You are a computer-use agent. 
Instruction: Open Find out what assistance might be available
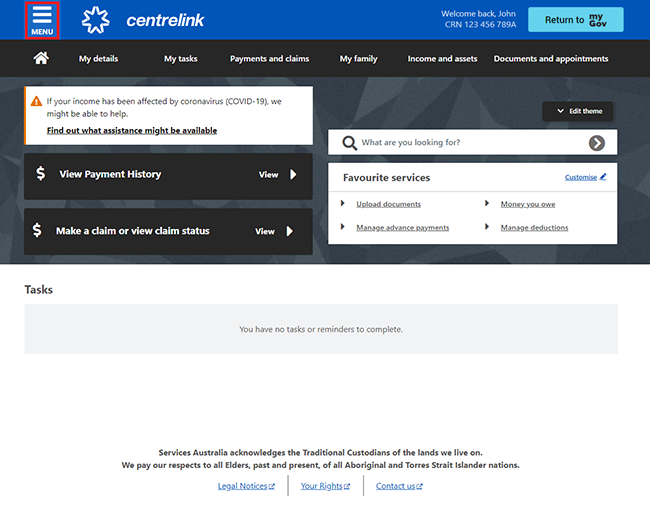pyautogui.click(x=132, y=131)
